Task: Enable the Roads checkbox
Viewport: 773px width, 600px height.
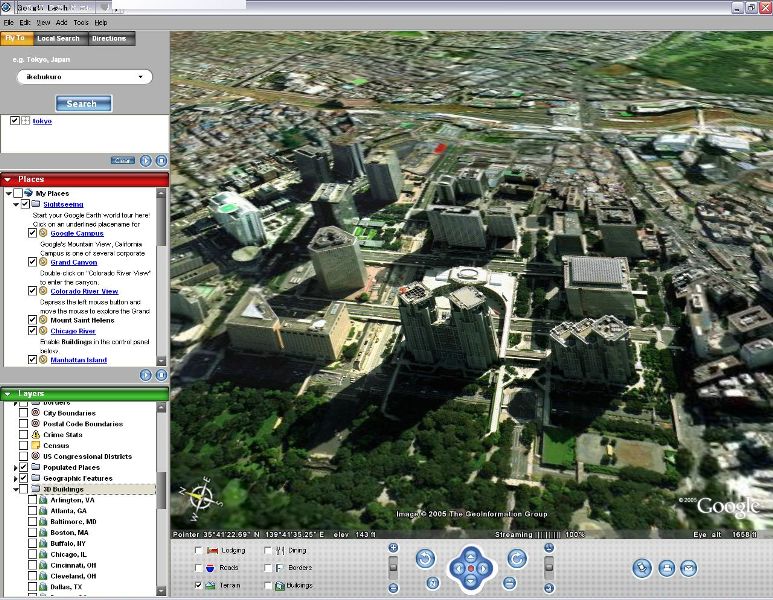Action: click(x=199, y=567)
